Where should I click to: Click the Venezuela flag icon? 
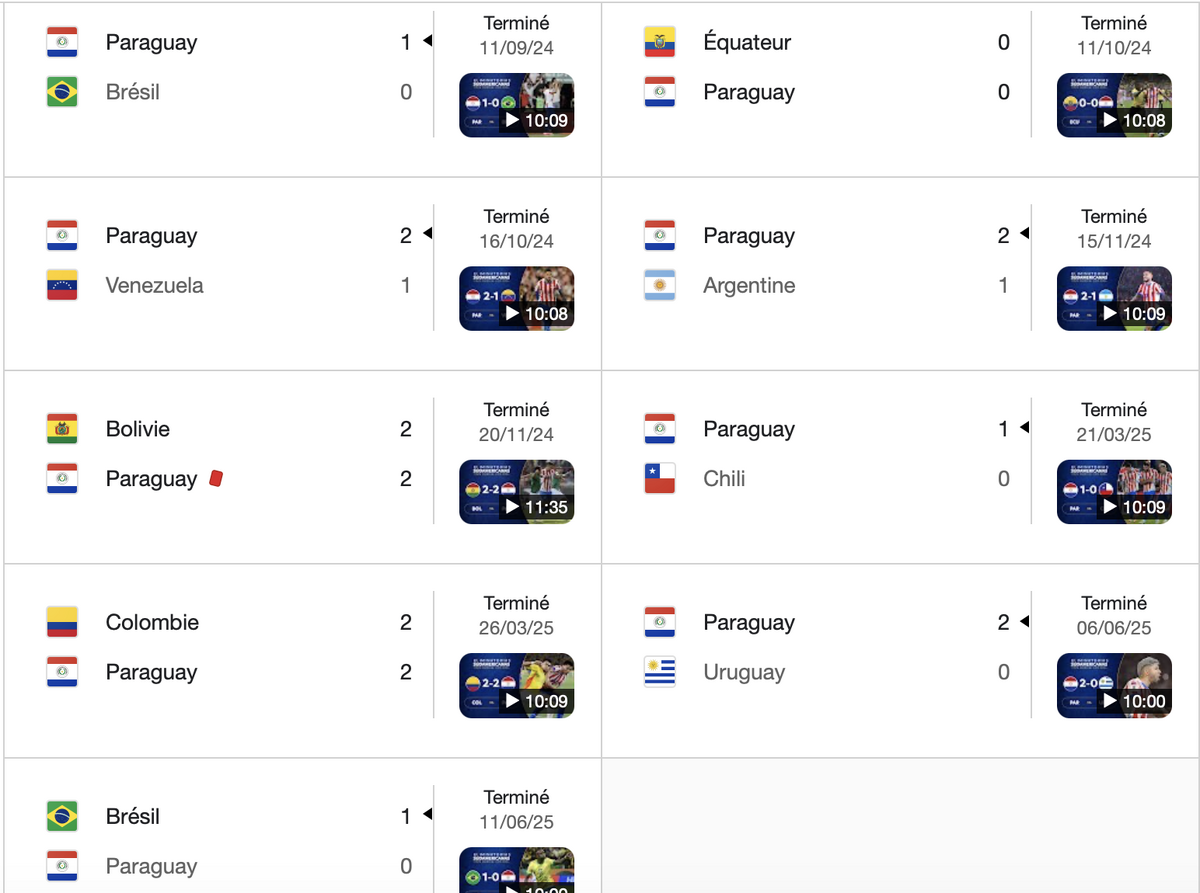(62, 286)
